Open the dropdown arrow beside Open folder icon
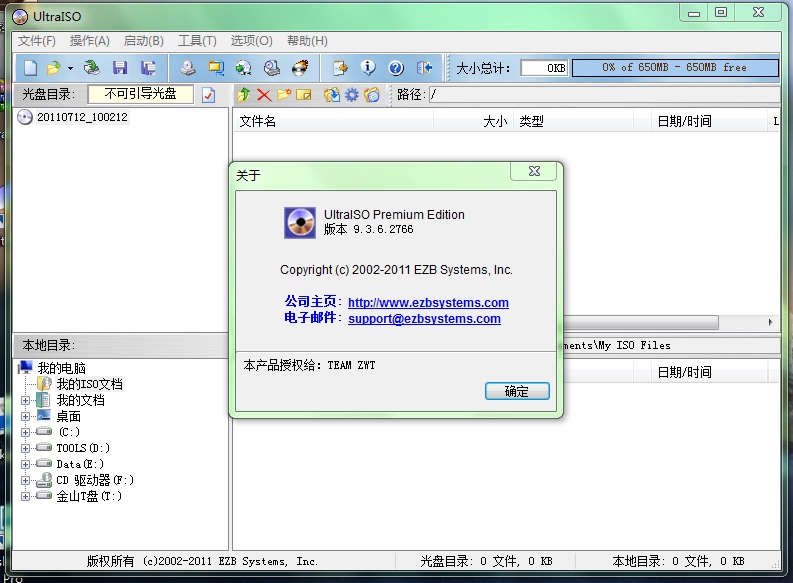 (x=70, y=68)
